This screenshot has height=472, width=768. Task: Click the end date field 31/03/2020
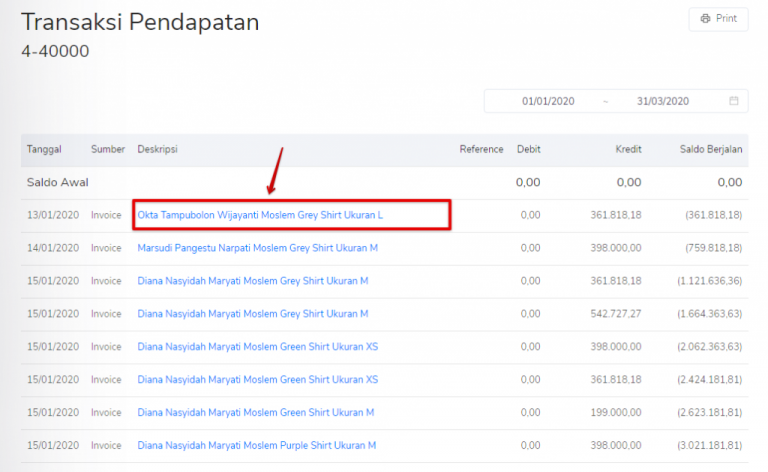[x=663, y=101]
